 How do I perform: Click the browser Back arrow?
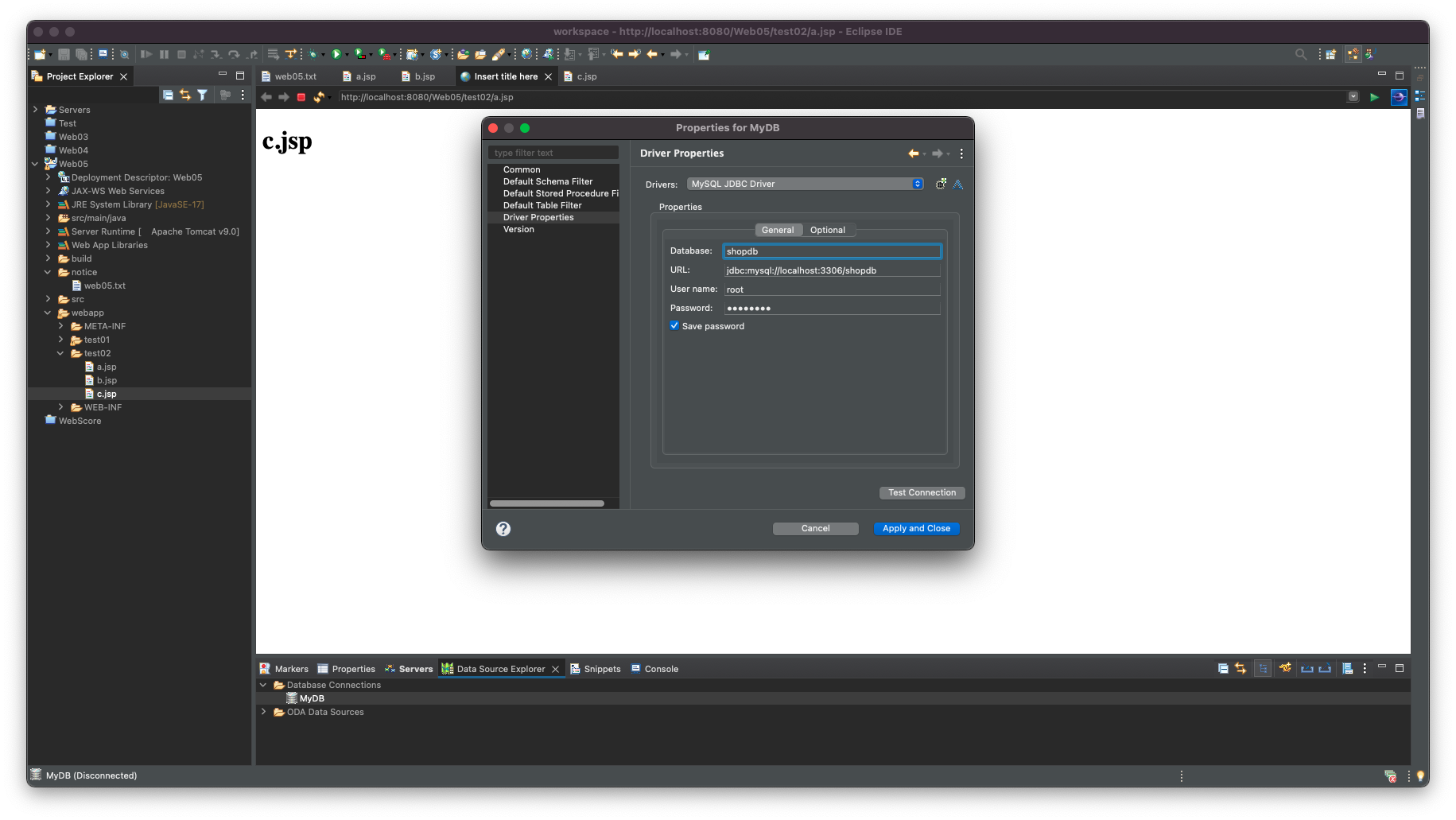click(x=266, y=97)
